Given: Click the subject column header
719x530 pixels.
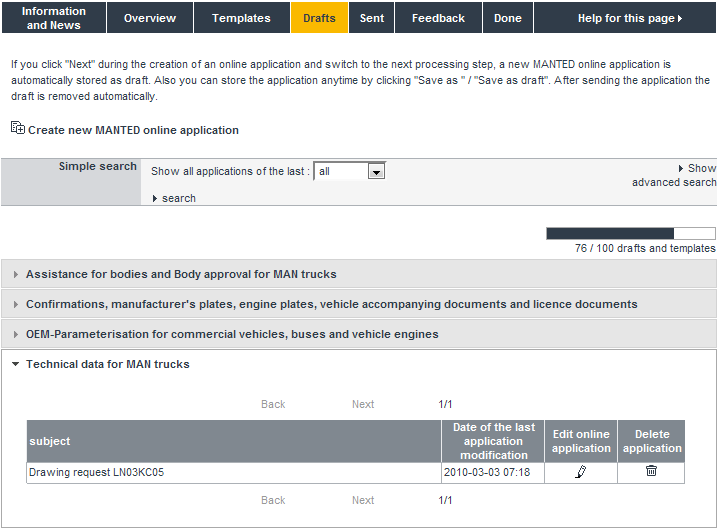Looking at the screenshot, I should (x=234, y=441).
